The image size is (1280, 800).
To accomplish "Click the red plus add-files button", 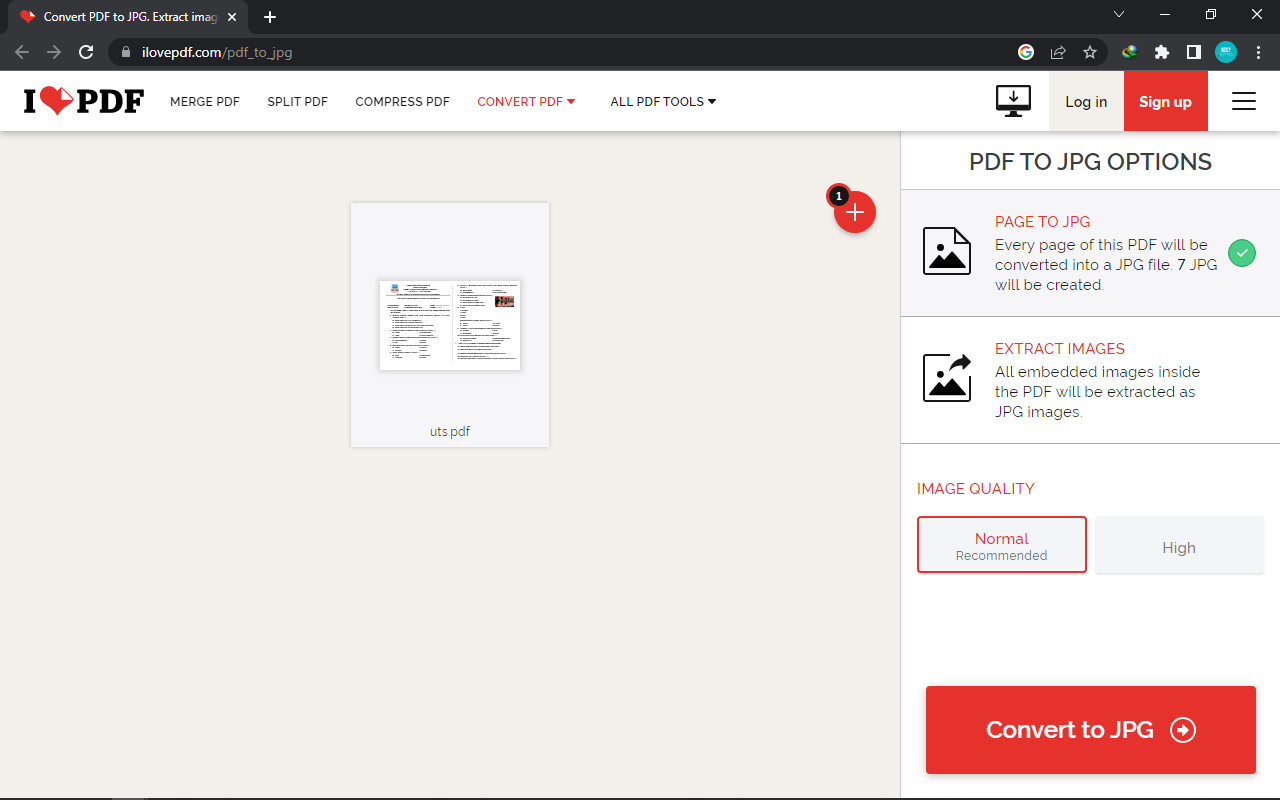I will click(855, 212).
